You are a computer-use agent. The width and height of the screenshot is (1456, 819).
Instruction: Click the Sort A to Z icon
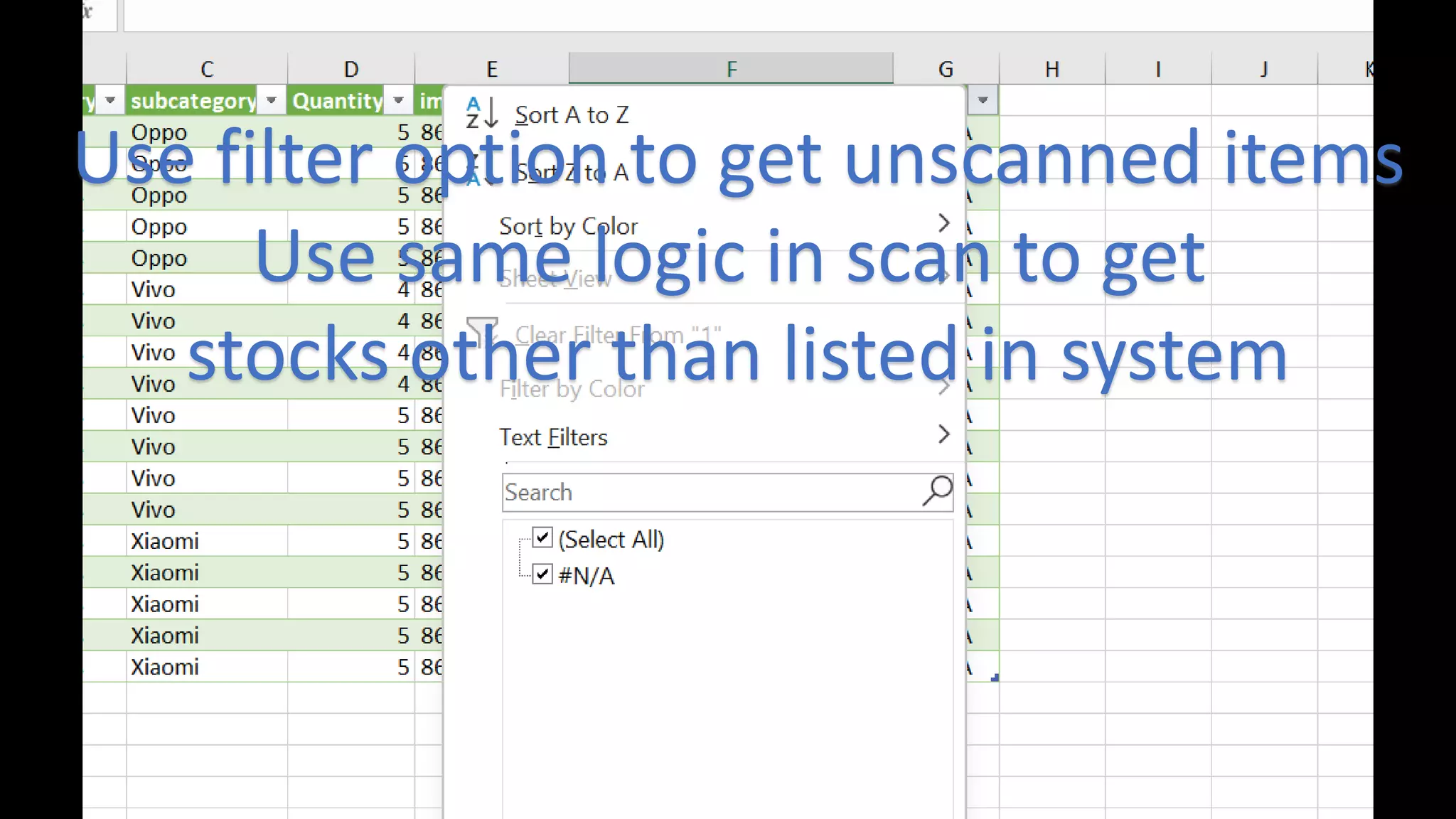481,113
